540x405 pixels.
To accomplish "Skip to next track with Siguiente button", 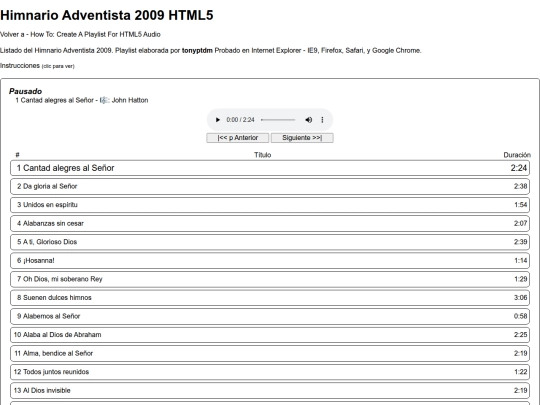I will click(x=302, y=138).
